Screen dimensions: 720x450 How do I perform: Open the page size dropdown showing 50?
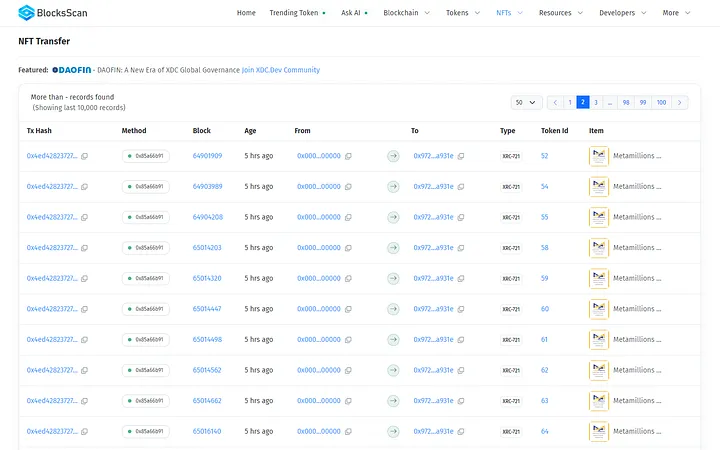(526, 102)
